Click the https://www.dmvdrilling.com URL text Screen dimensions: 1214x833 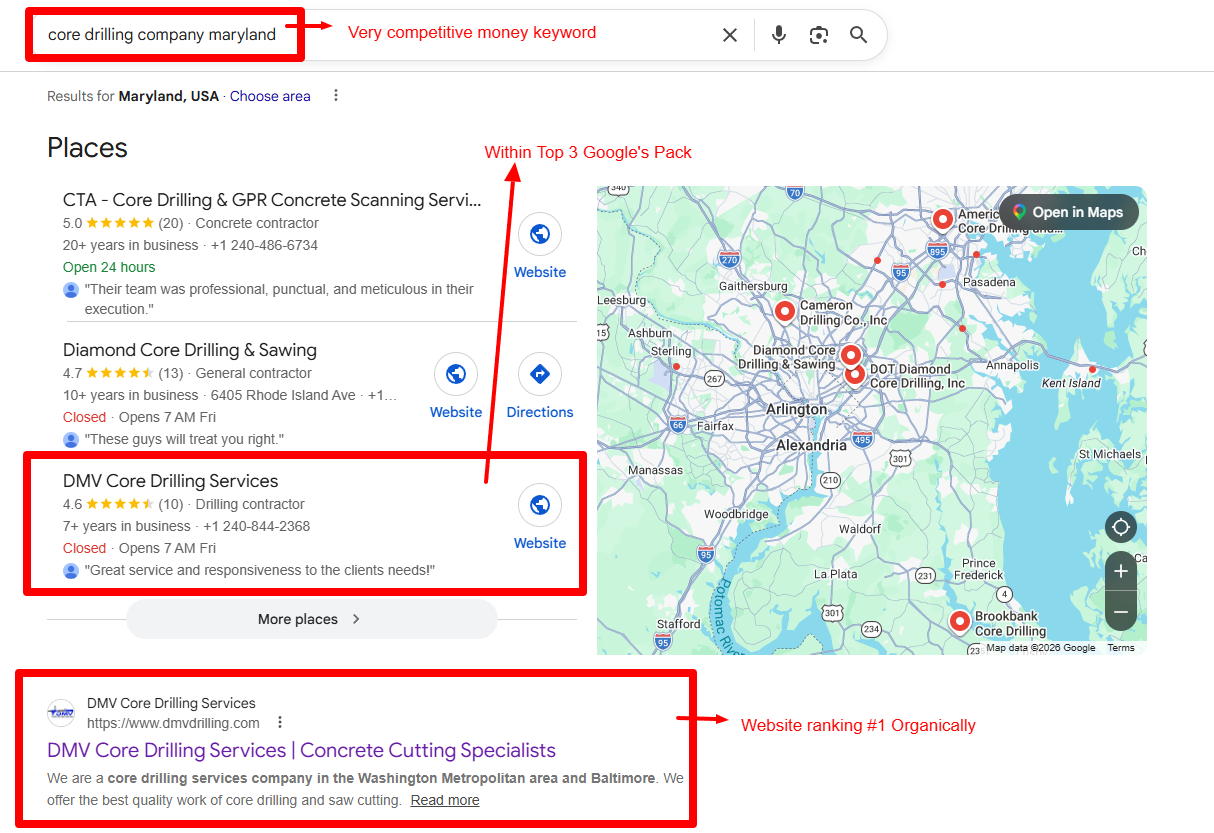tap(173, 723)
